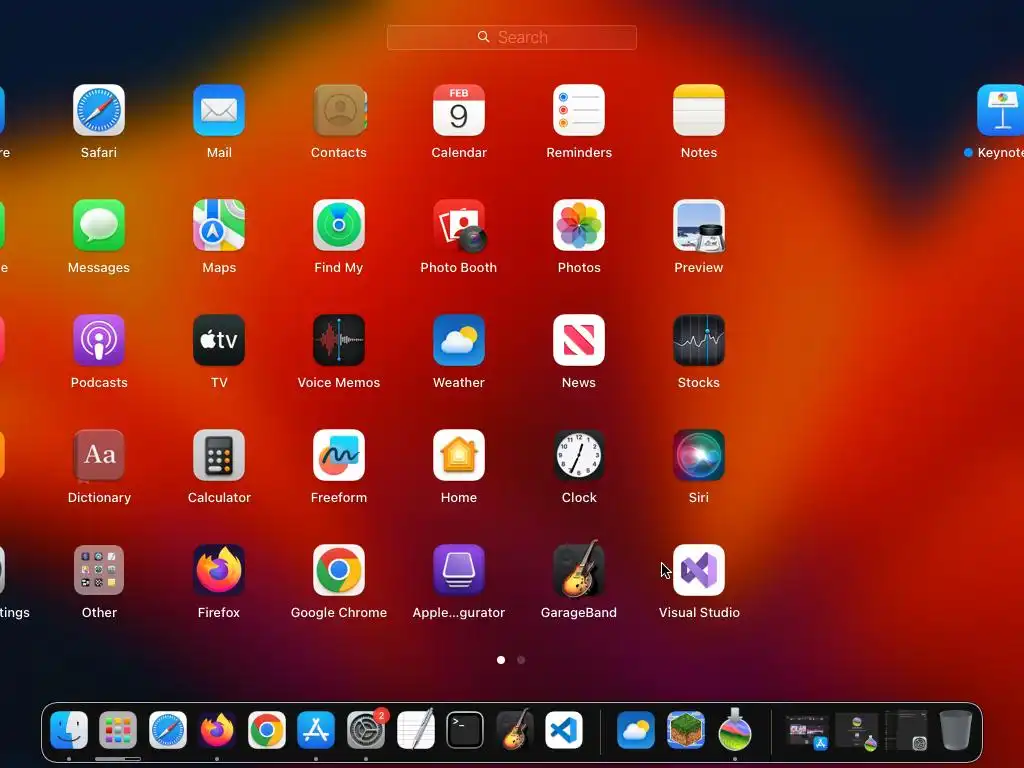Open GarageBand from the Launchpad grid

tap(579, 570)
